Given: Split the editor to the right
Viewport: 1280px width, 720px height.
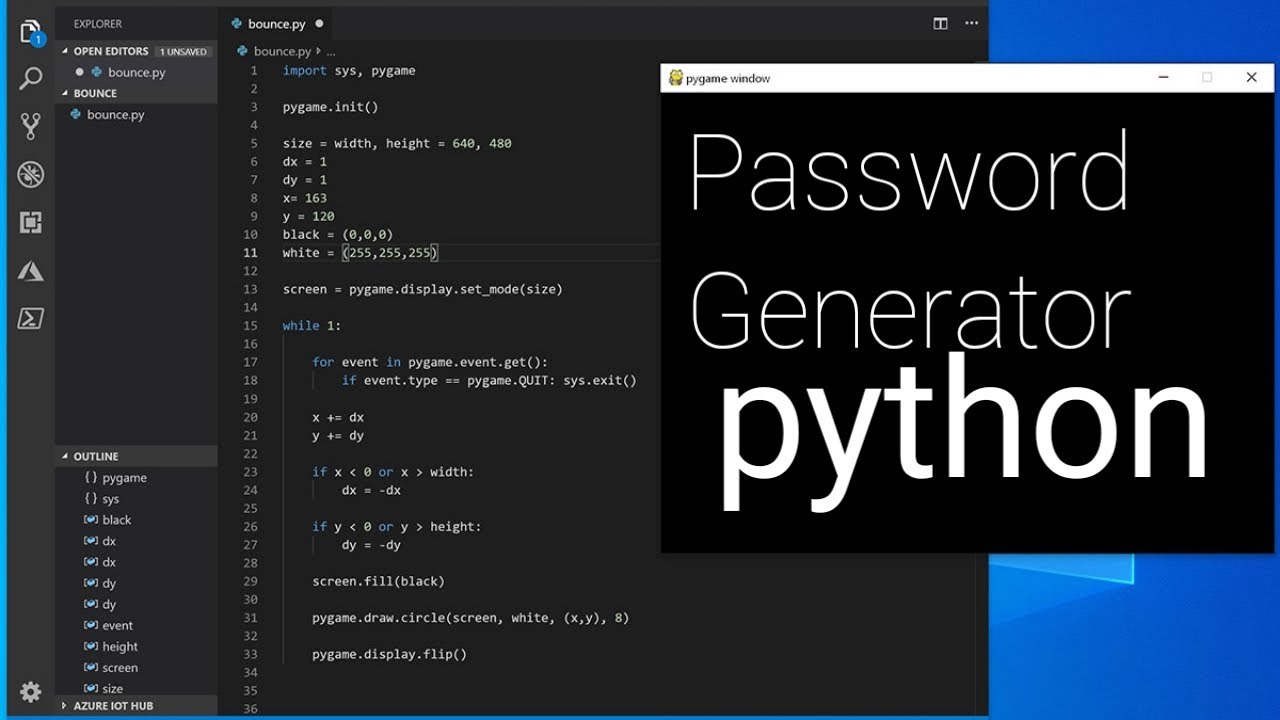Looking at the screenshot, I should [940, 23].
